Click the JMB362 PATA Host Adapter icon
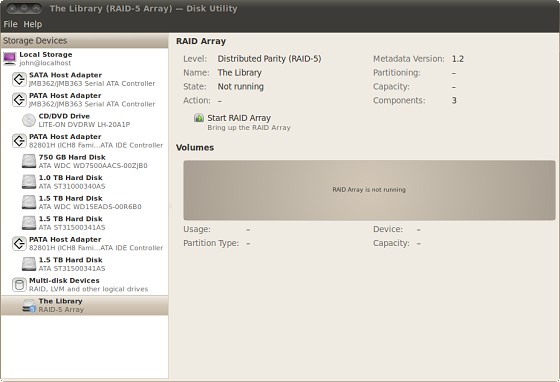Screen dimensions: 560x382 (19, 100)
